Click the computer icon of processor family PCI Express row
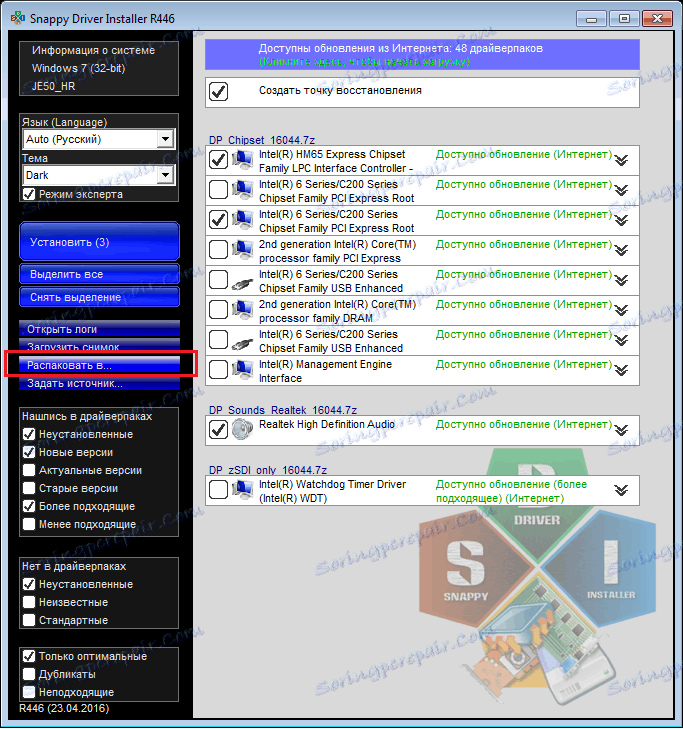 [242, 250]
